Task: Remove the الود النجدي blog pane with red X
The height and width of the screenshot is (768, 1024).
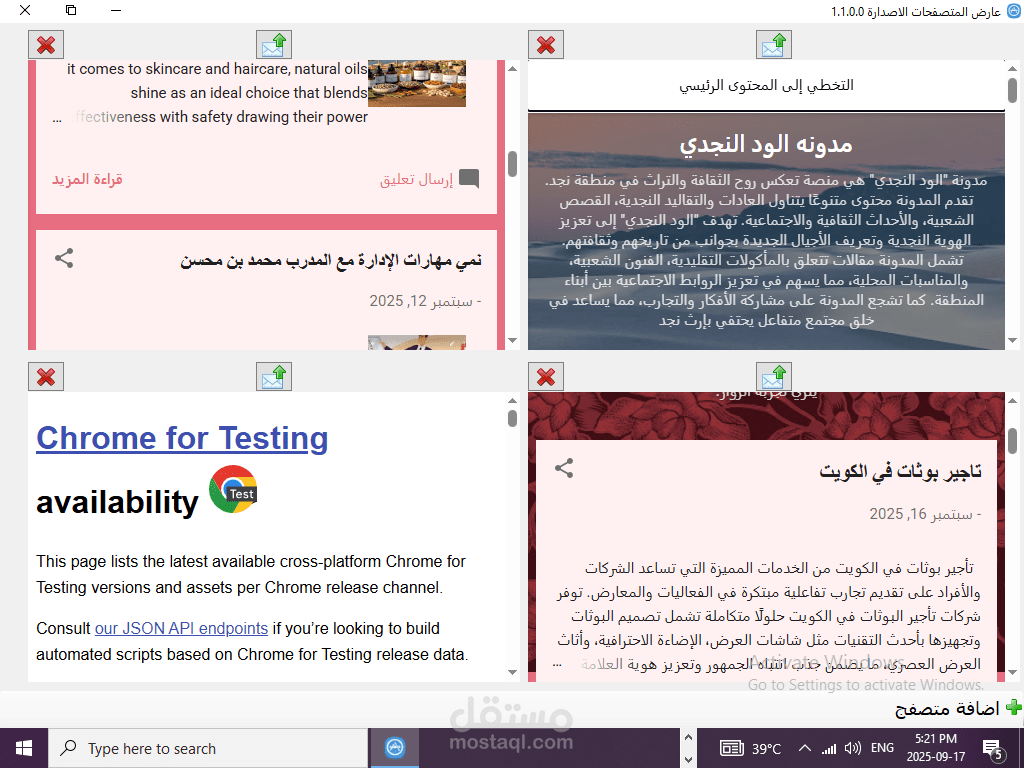Action: click(545, 43)
